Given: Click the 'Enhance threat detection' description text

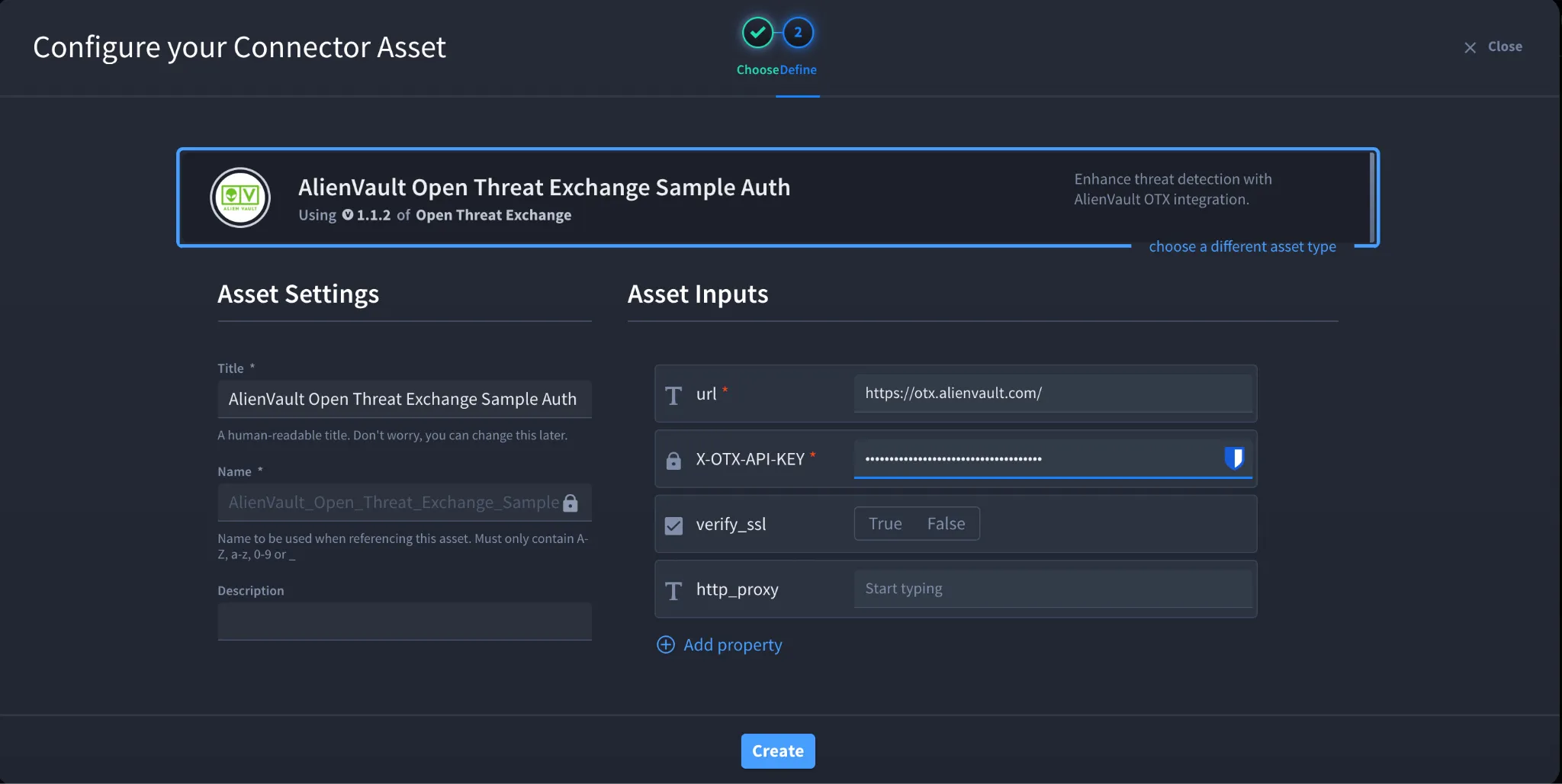Looking at the screenshot, I should [1173, 189].
